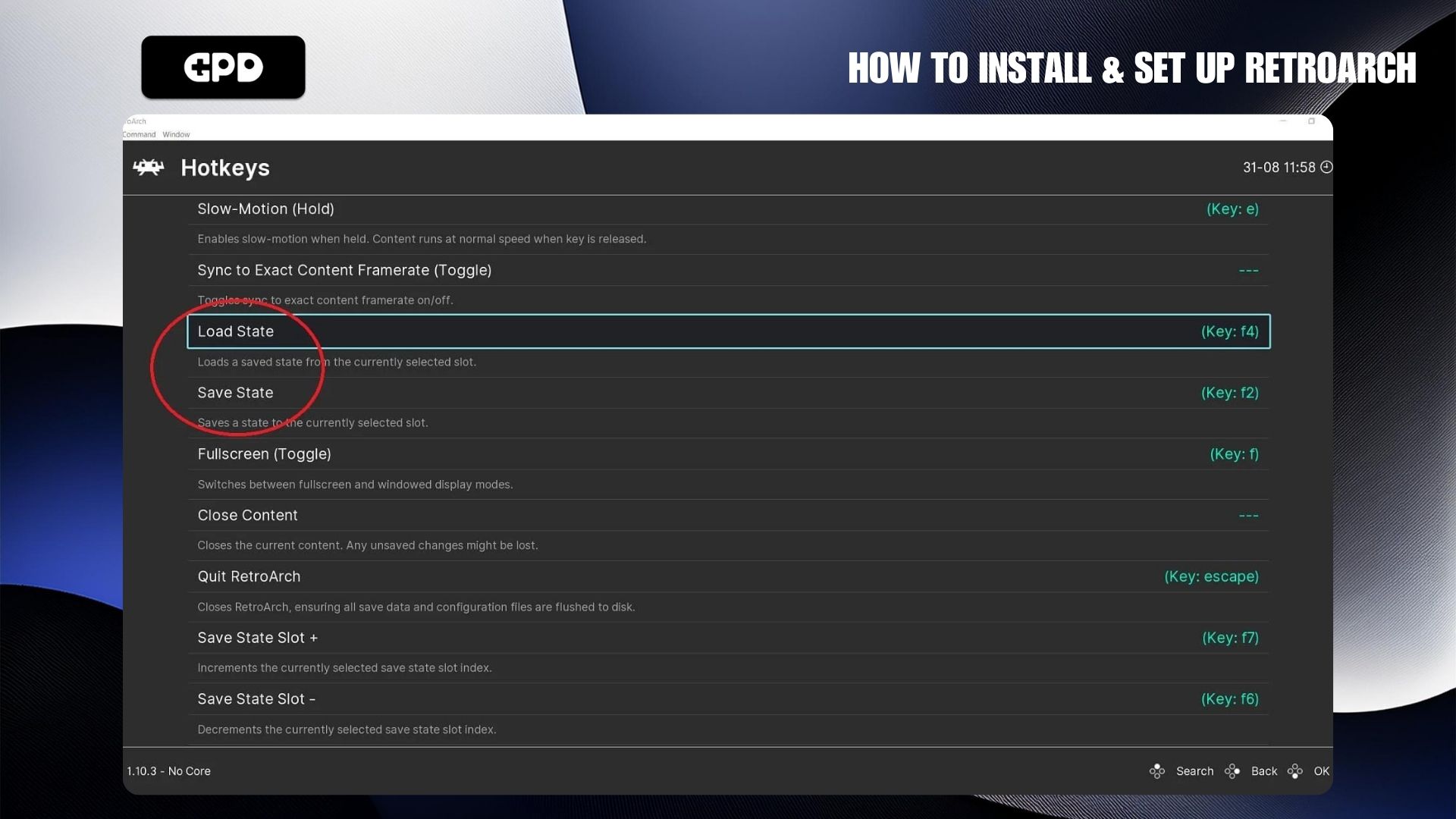Open the Window menu
The width and height of the screenshot is (1456, 819).
(176, 134)
